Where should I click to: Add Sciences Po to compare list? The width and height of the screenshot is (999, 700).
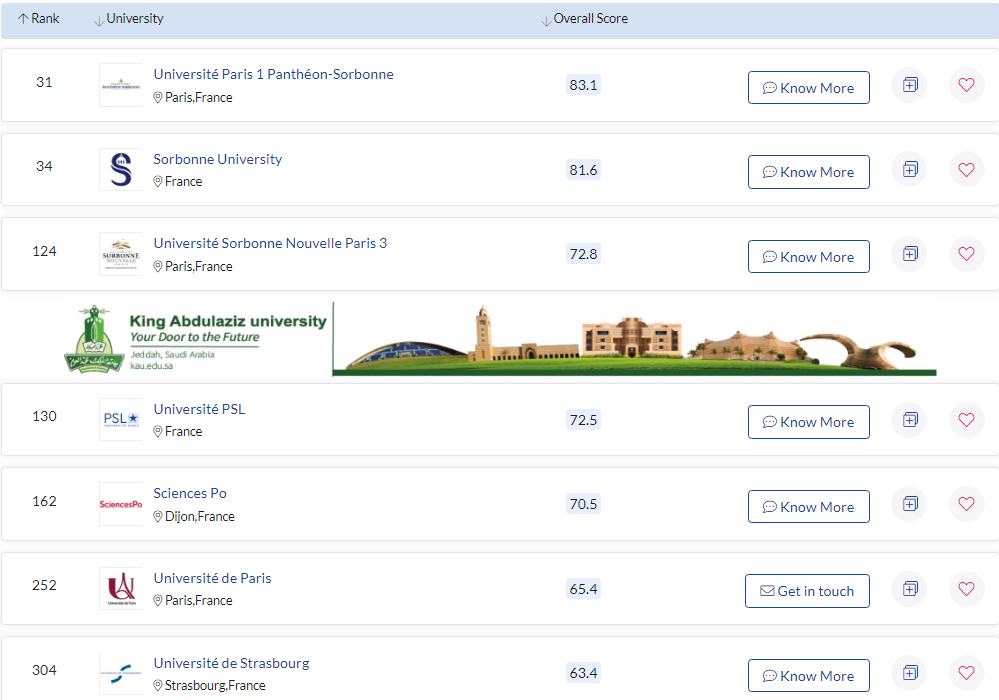click(x=910, y=504)
